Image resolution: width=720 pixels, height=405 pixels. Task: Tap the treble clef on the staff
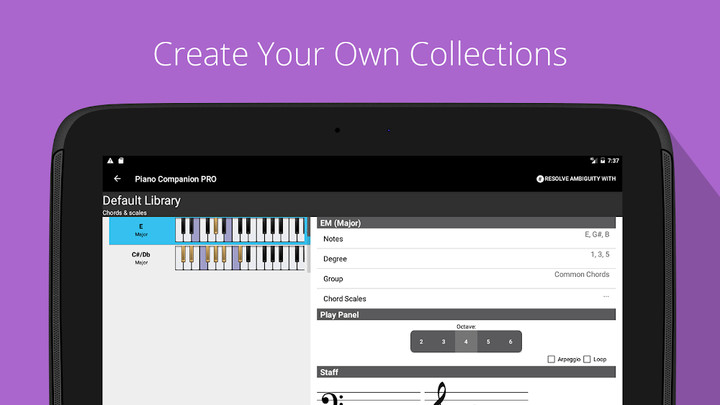click(x=438, y=395)
